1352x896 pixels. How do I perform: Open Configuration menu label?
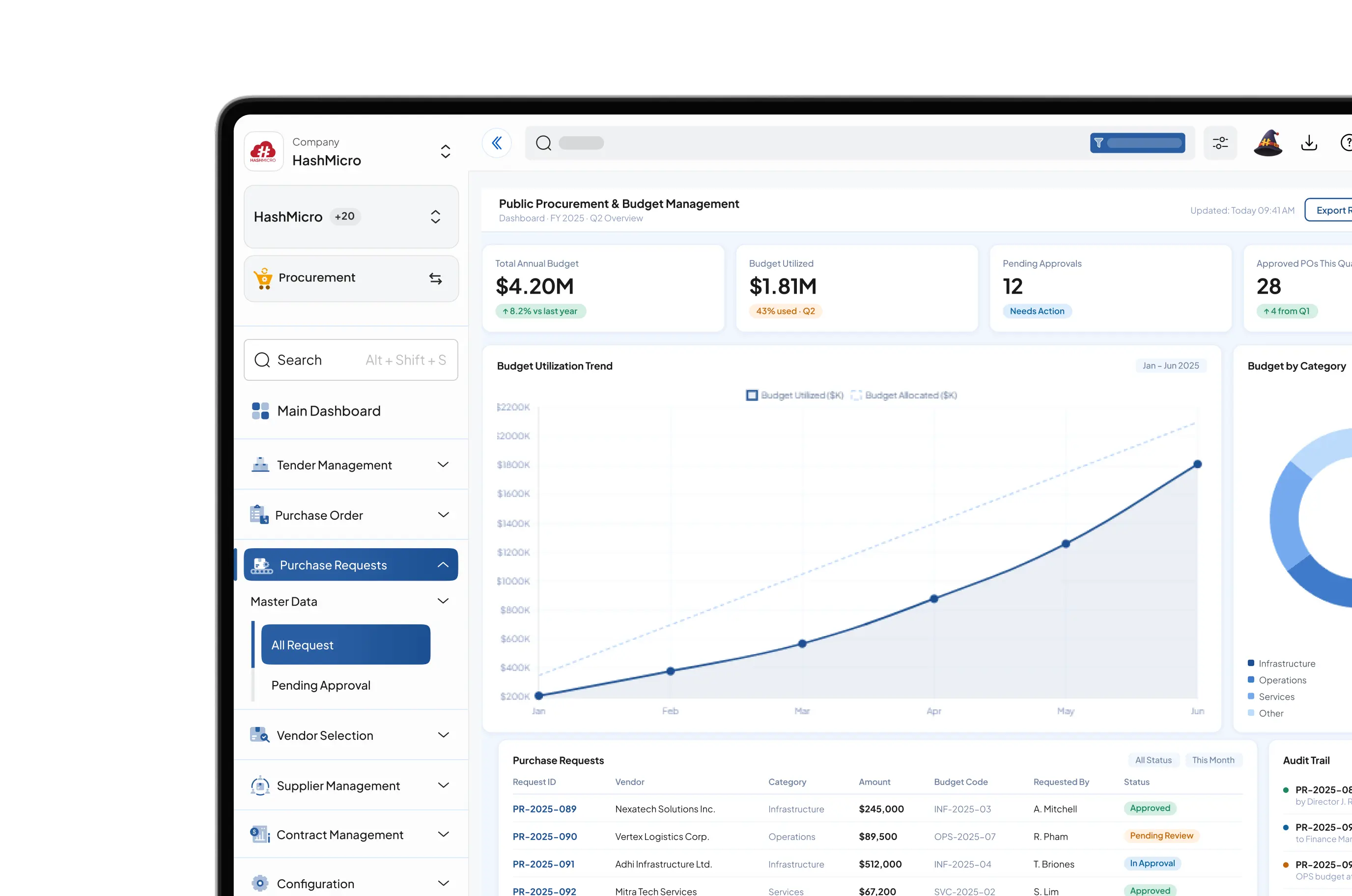[x=315, y=884]
